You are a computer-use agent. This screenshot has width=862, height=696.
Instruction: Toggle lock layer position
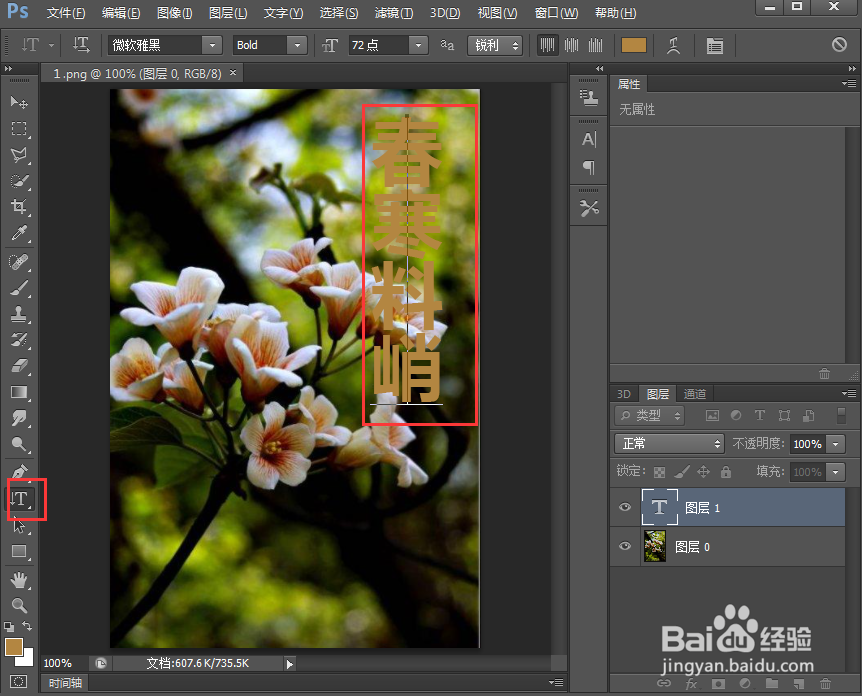tap(704, 472)
